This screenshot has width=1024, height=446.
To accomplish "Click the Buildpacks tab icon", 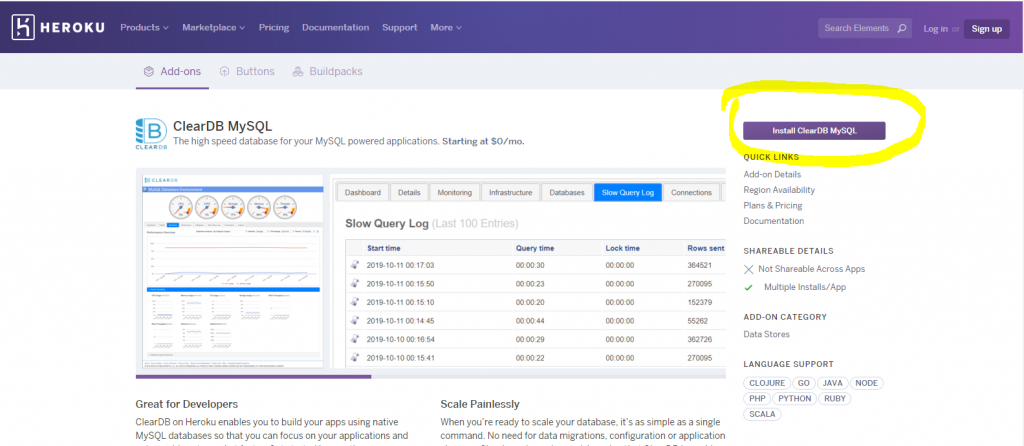I will [x=298, y=71].
